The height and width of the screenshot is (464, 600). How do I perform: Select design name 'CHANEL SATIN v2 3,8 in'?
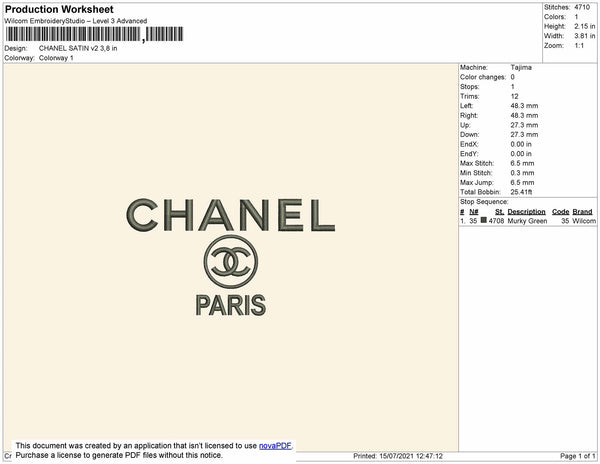click(x=78, y=49)
